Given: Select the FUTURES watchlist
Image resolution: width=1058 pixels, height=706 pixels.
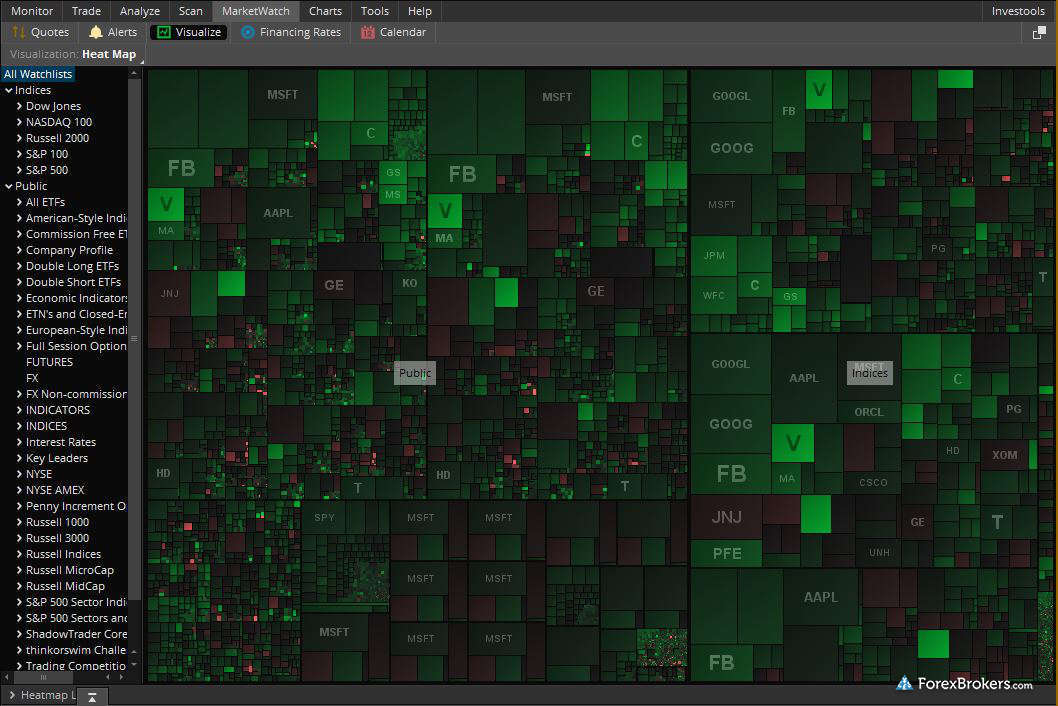Looking at the screenshot, I should click(x=49, y=362).
